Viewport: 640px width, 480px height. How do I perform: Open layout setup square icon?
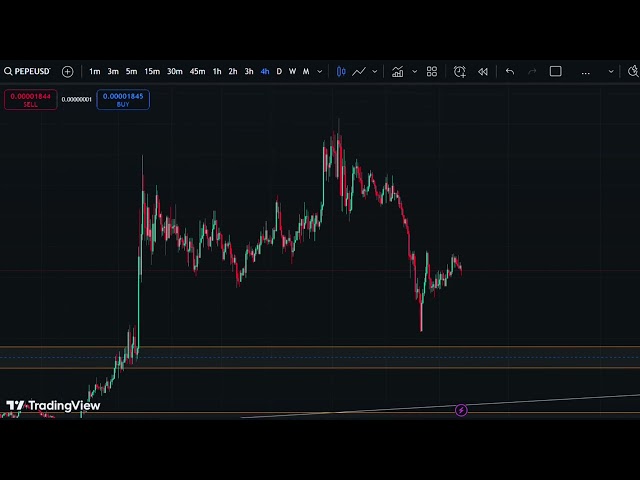coord(556,71)
